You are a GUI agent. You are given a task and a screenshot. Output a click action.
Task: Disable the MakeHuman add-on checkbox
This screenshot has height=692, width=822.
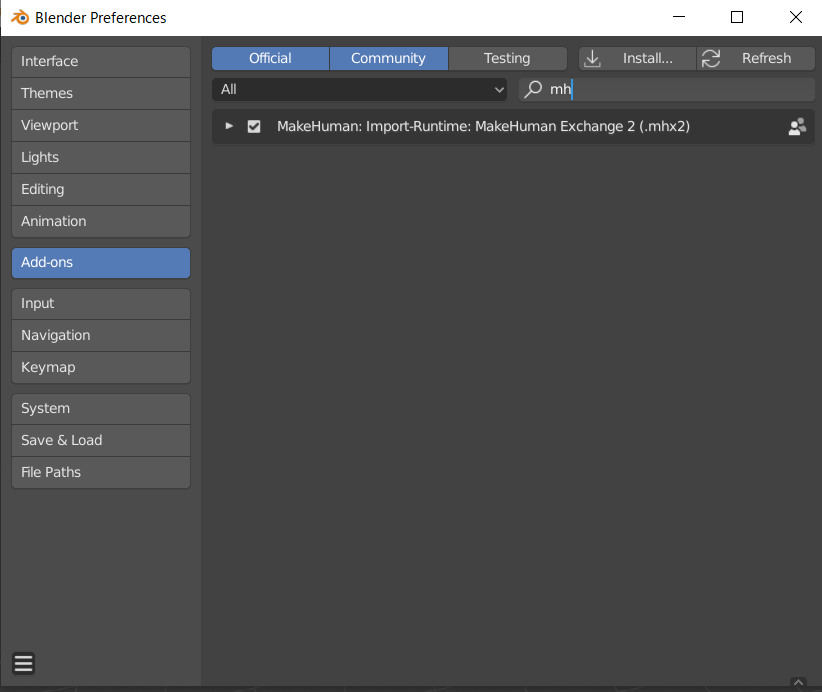point(254,126)
